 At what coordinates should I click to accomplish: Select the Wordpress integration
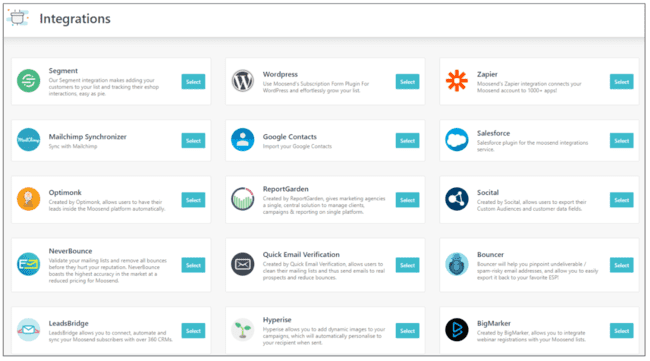[x=407, y=82]
